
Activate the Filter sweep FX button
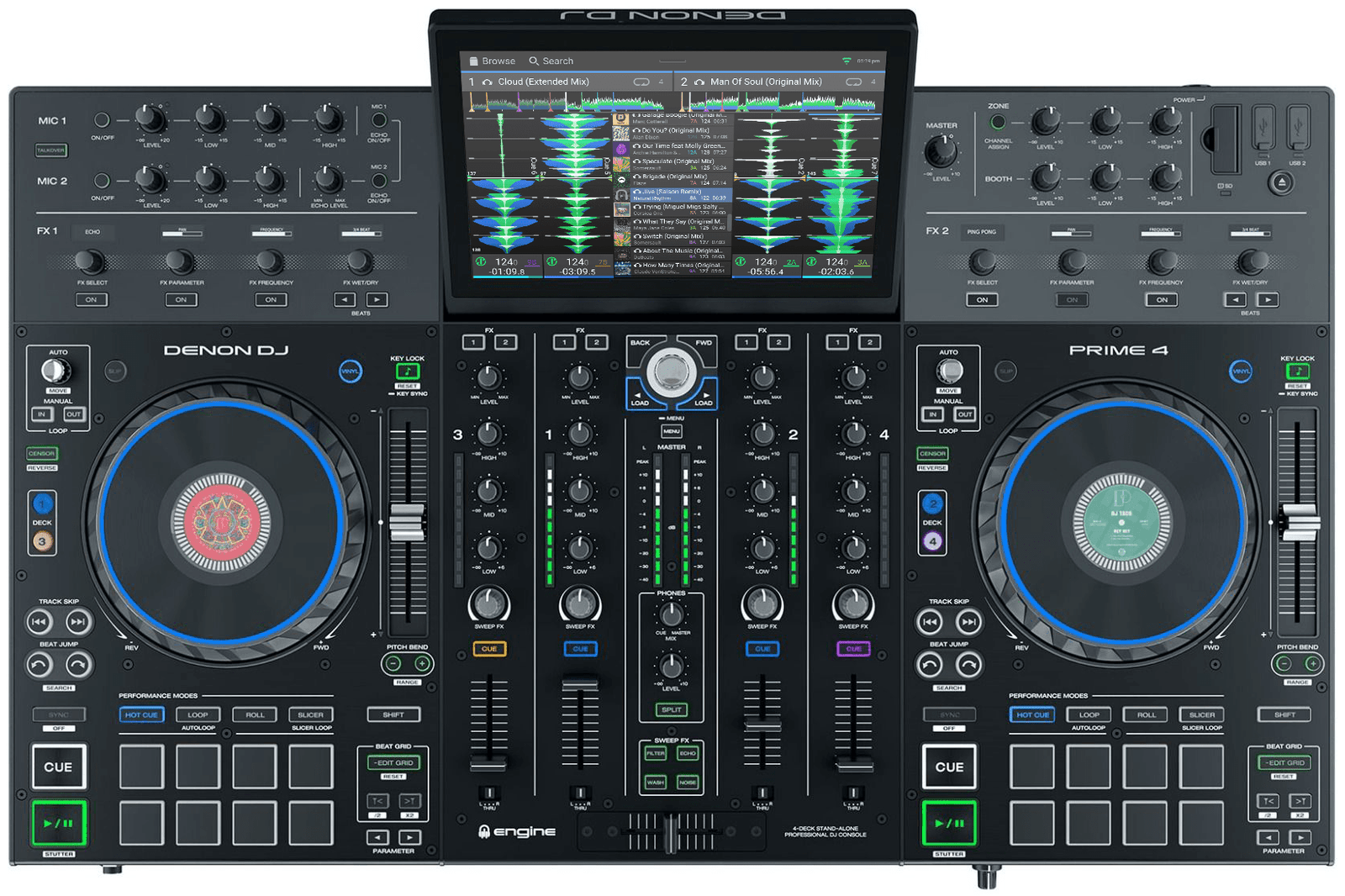(x=656, y=753)
